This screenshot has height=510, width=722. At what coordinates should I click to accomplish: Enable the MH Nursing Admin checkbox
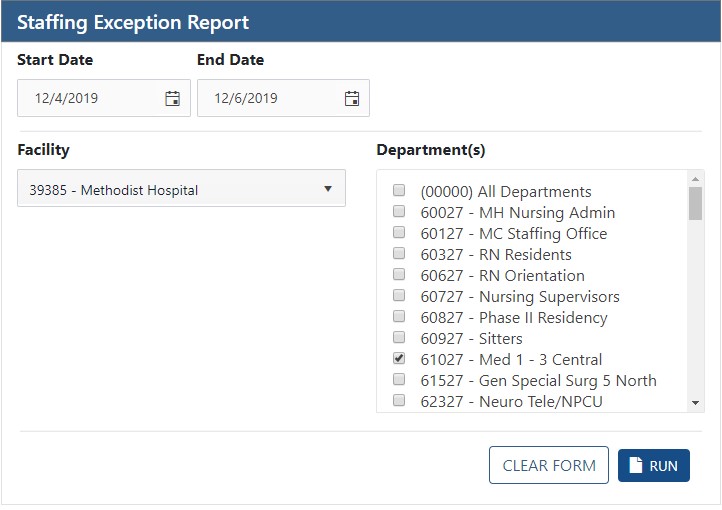point(399,212)
